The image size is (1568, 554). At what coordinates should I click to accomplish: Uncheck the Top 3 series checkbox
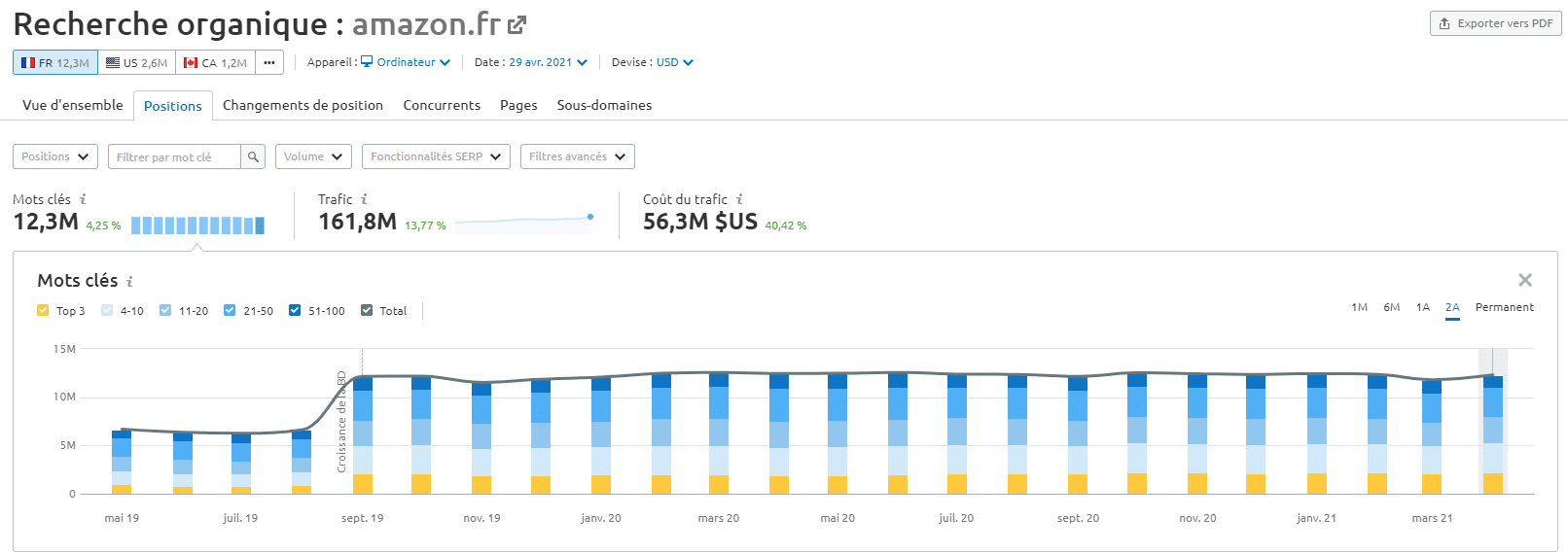43,311
